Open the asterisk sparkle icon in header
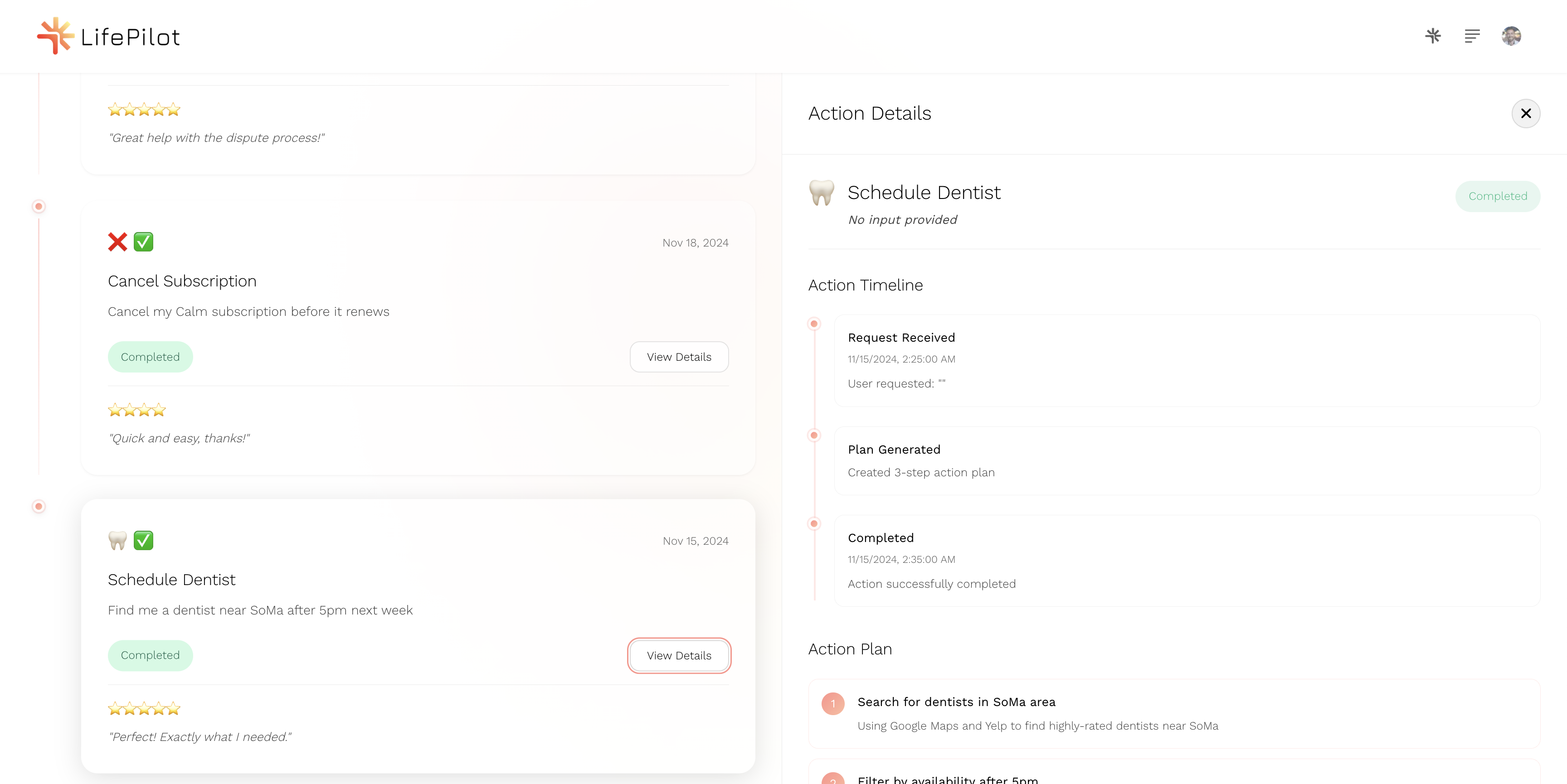 tap(1433, 36)
